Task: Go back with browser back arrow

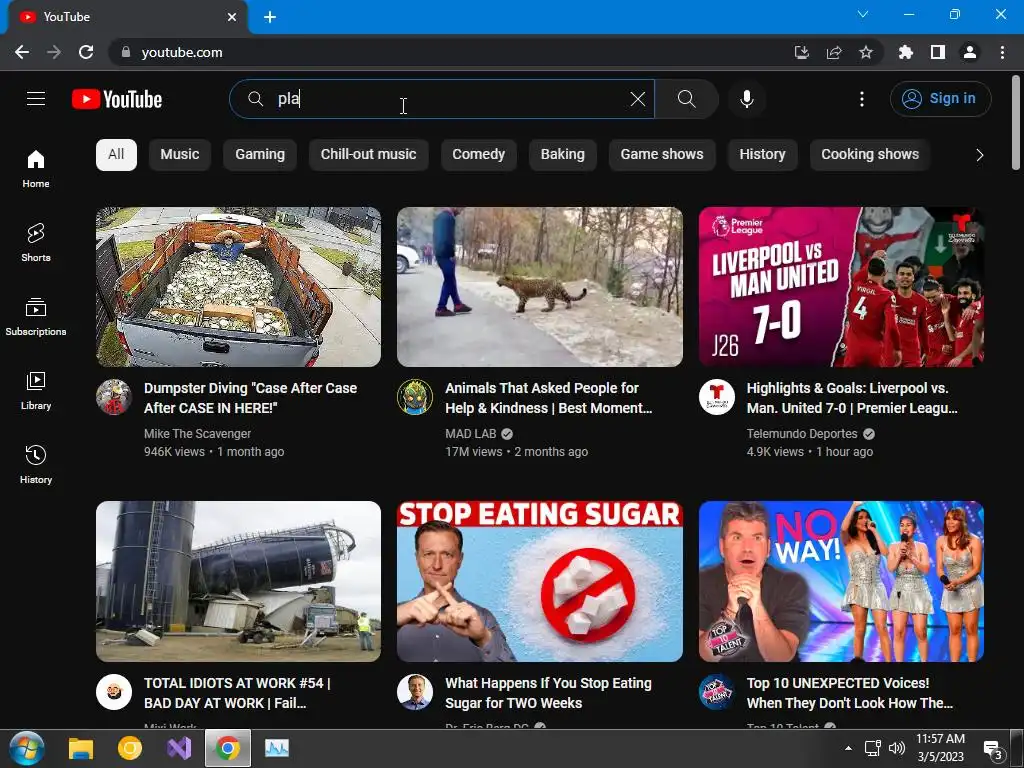Action: click(22, 52)
